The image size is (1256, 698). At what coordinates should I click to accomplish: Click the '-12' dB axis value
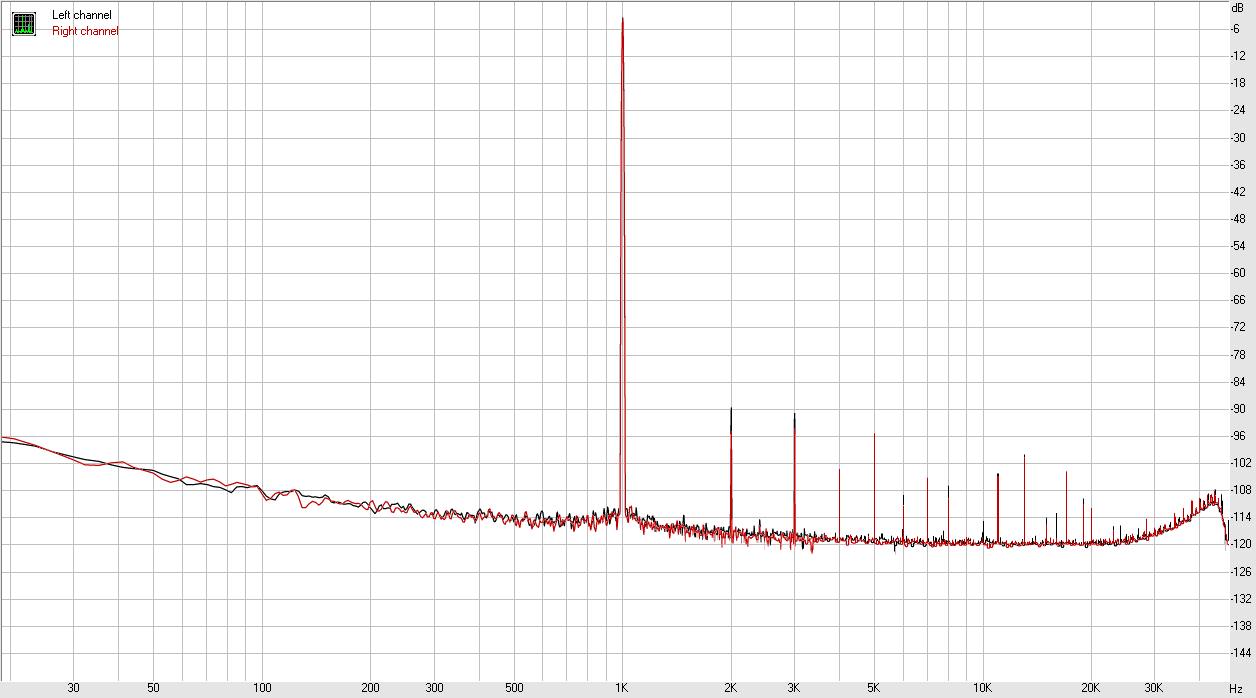tap(1238, 56)
